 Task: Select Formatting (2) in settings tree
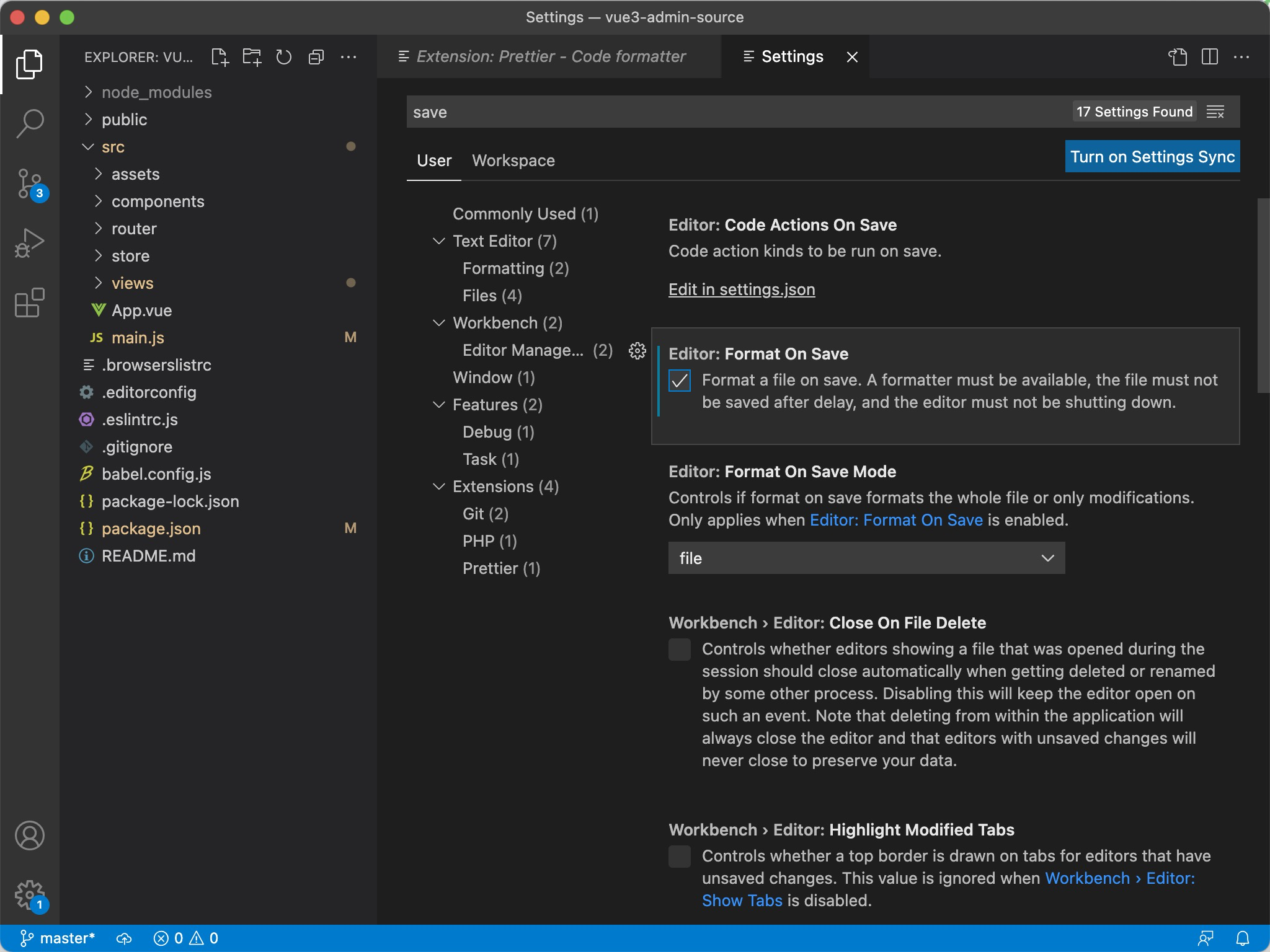[x=515, y=268]
